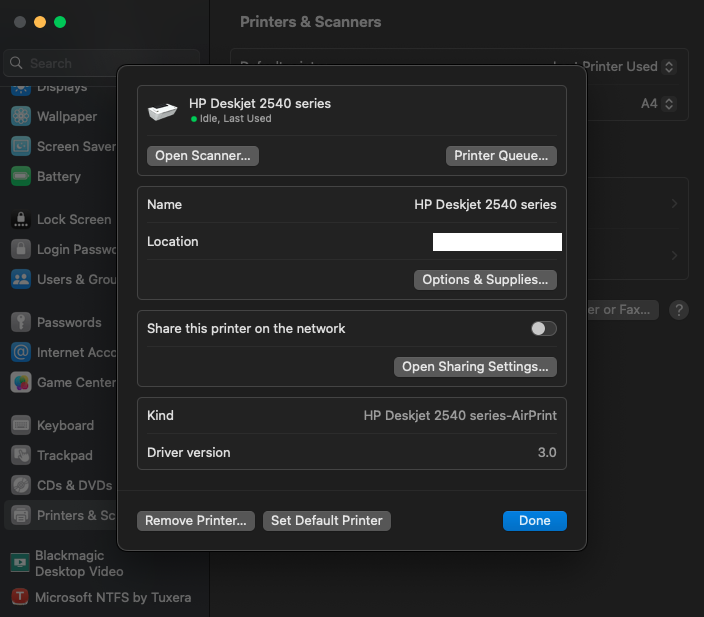Viewport: 704px width, 617px height.
Task: Click the HP Deskjet printer icon
Action: pos(162,111)
